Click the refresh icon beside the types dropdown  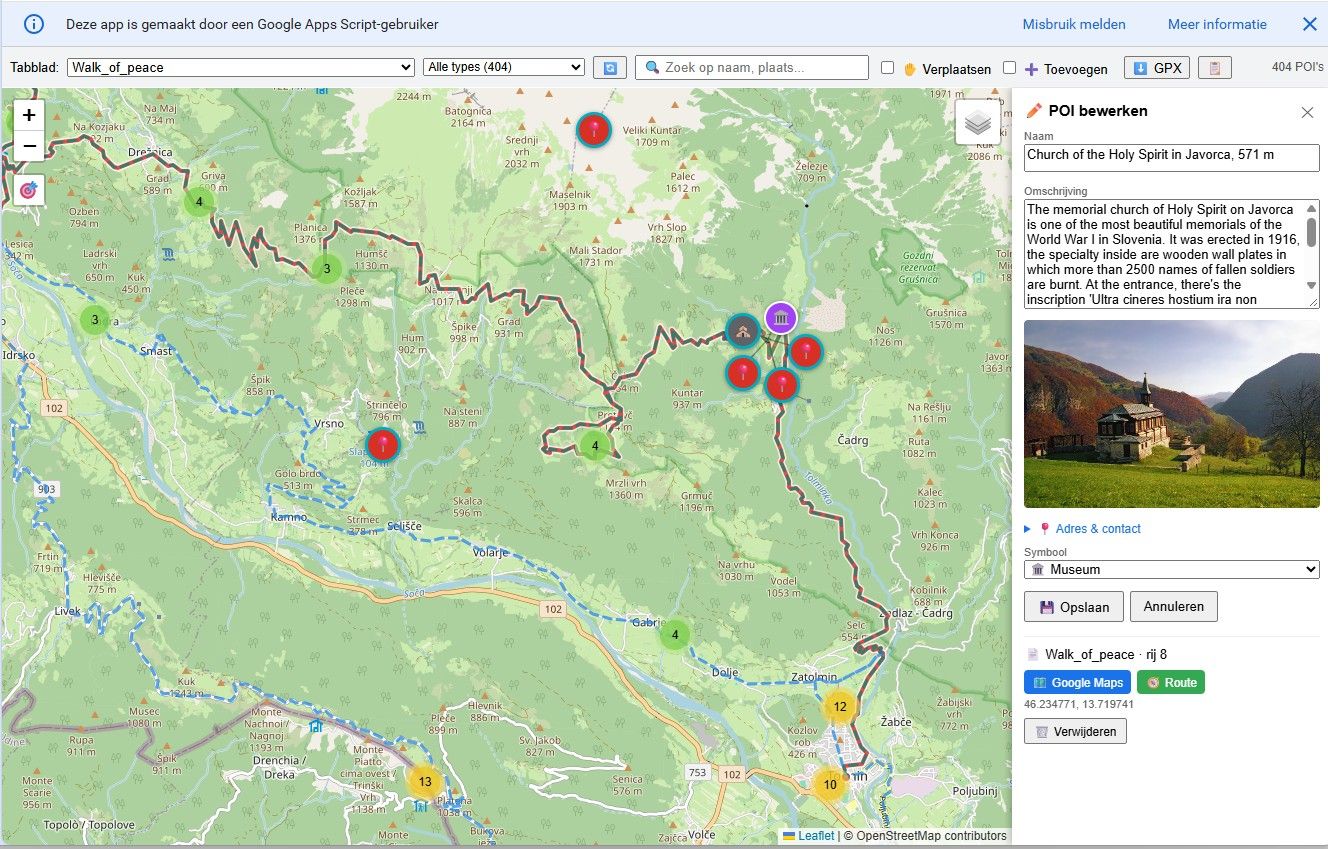(x=610, y=67)
